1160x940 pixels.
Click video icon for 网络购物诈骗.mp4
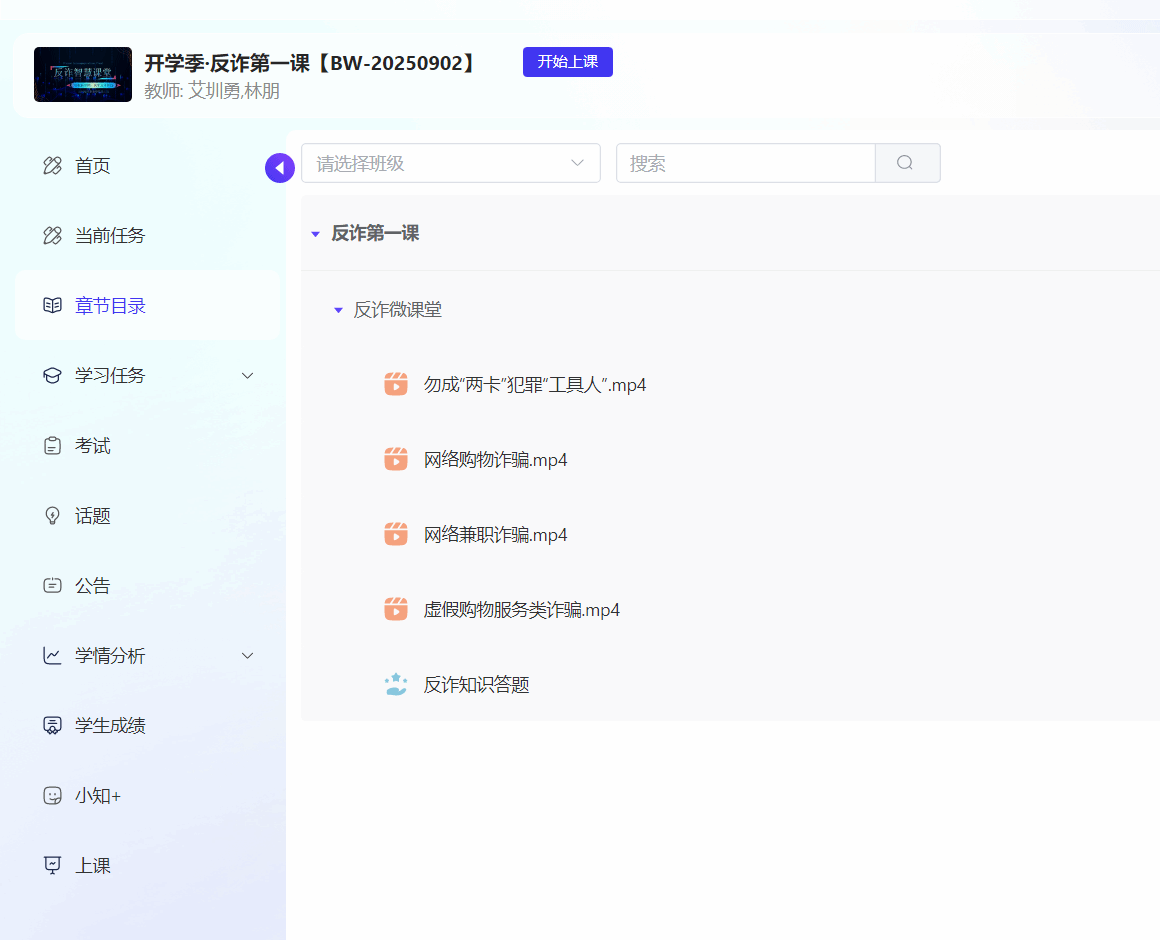[x=396, y=460]
